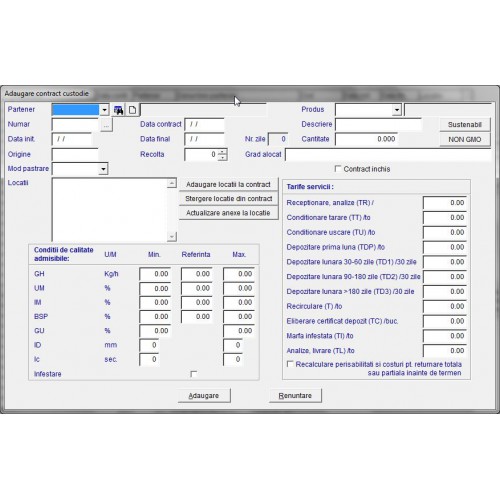Click the Sustenabil button
The image size is (500, 500).
point(465,125)
